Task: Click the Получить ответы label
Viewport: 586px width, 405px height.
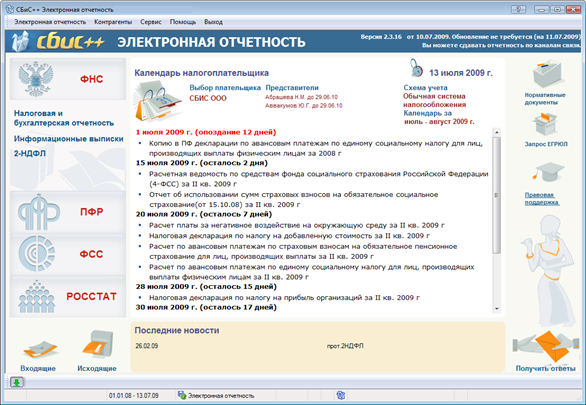Action: coord(546,368)
